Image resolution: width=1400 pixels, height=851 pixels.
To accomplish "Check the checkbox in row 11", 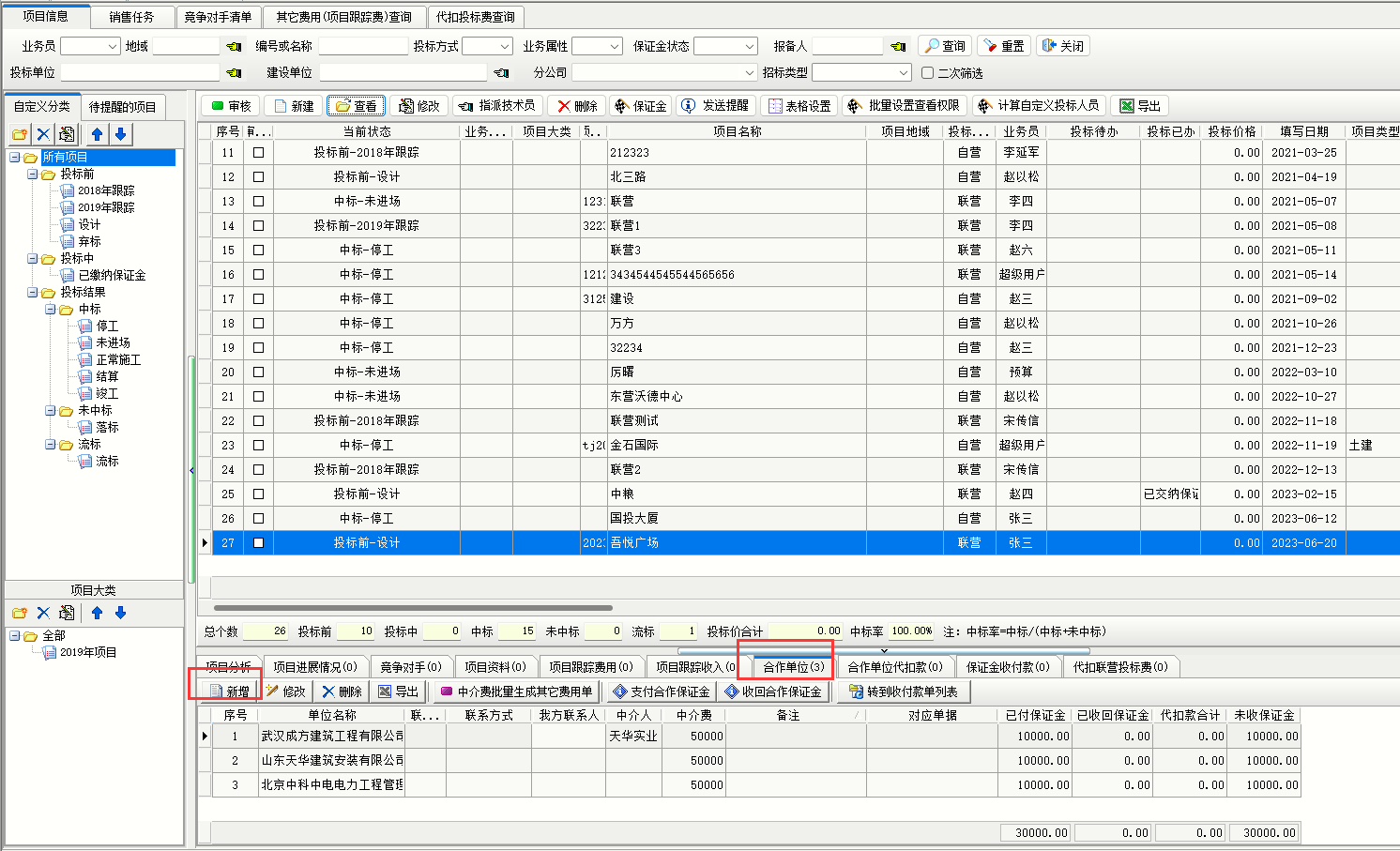I will (x=258, y=152).
